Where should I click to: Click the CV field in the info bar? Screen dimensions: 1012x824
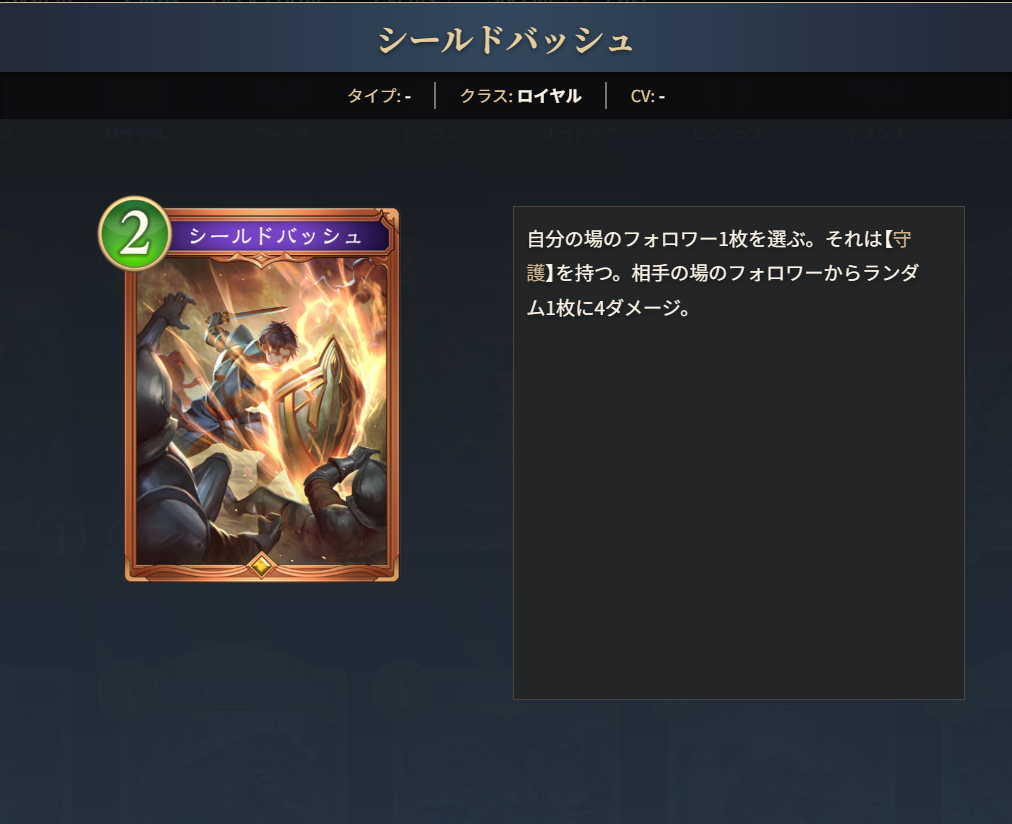[647, 96]
